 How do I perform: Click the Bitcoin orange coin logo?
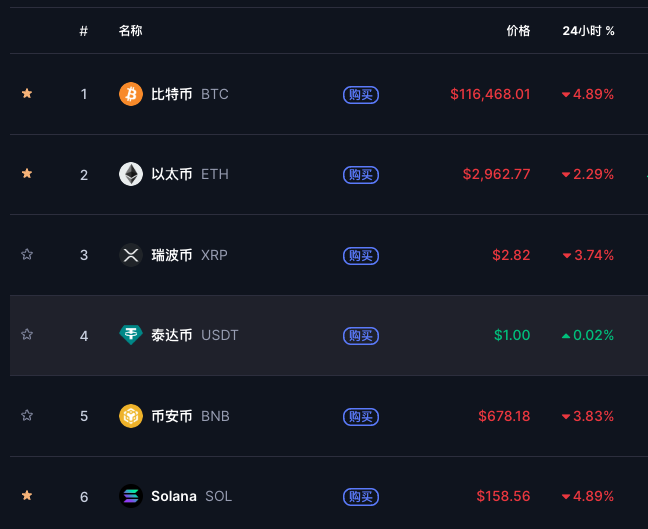pos(131,94)
